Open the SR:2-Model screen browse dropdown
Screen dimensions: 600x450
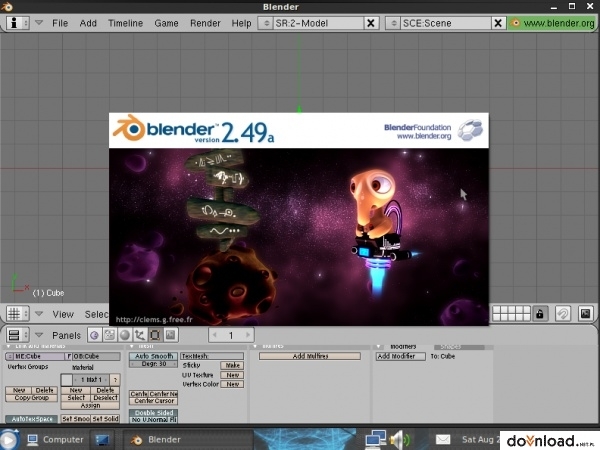click(266, 23)
